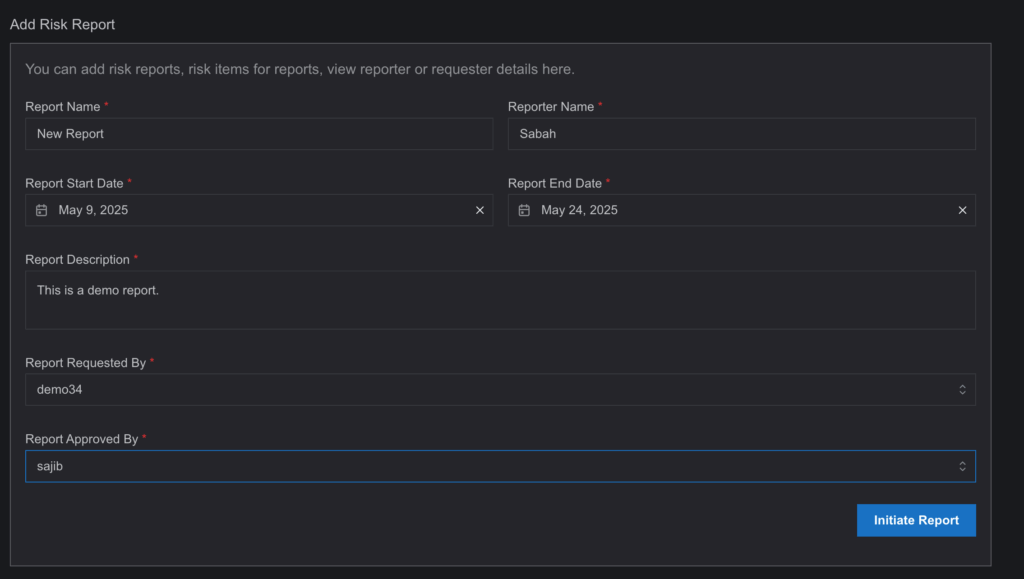Clear the Report End Date with X
1024x579 pixels.
pyautogui.click(x=963, y=210)
